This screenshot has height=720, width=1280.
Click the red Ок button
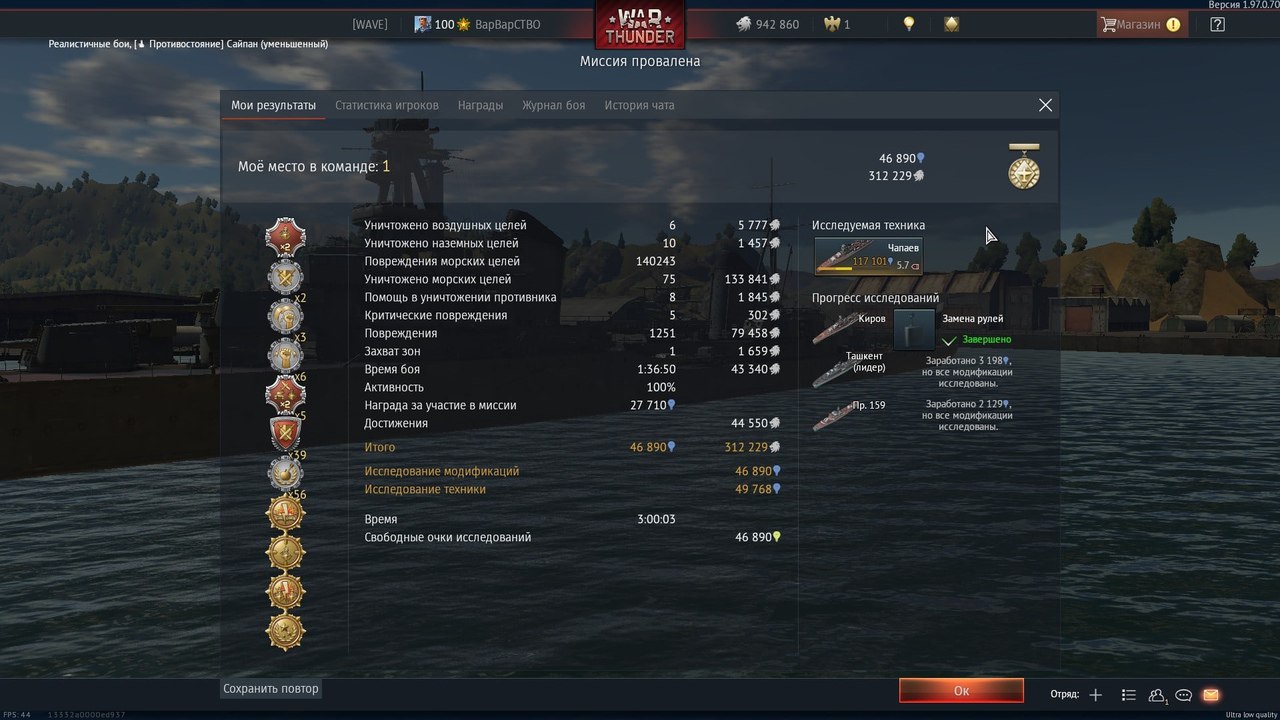961,691
